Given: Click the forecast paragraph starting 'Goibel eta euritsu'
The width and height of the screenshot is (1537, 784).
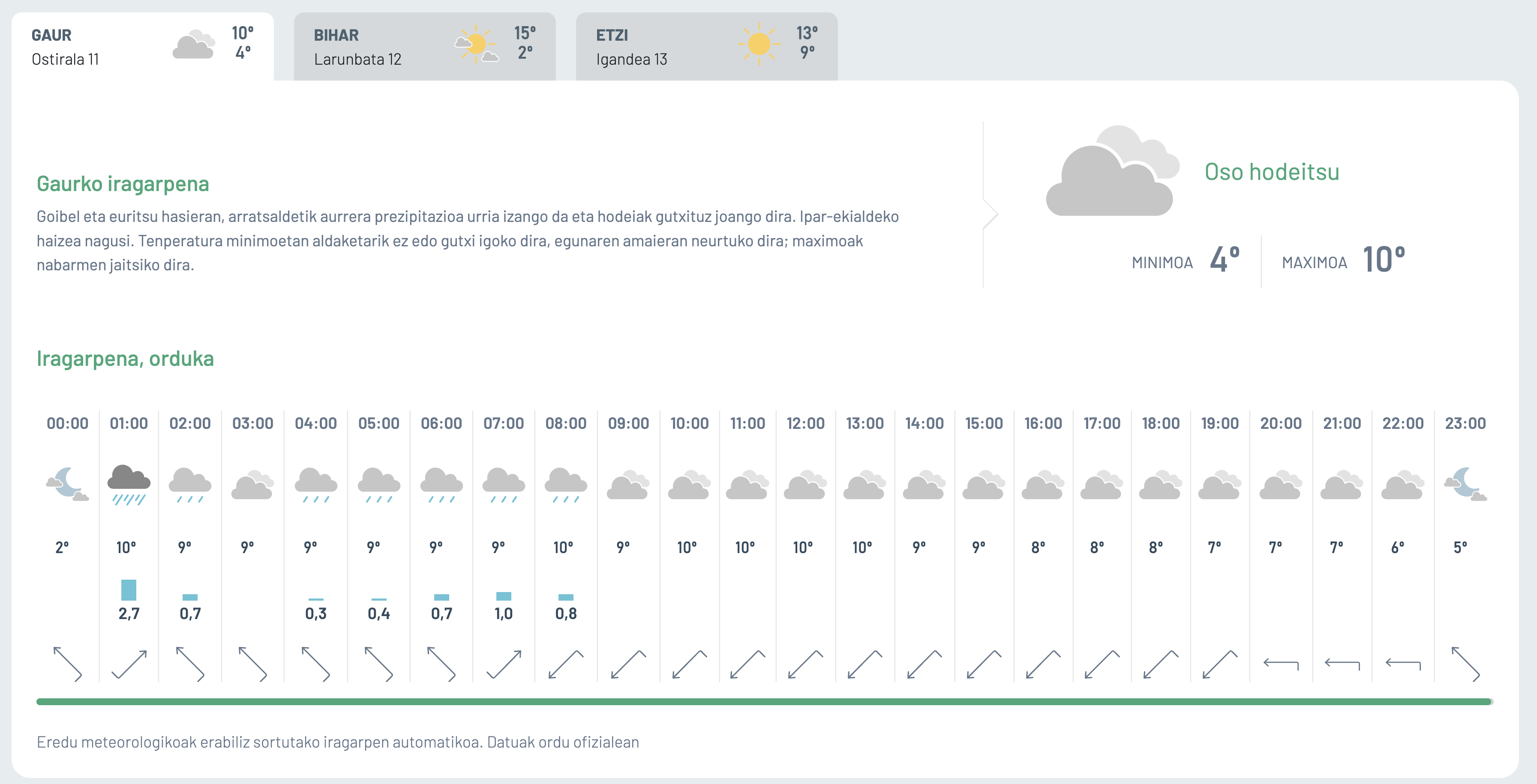Looking at the screenshot, I should pyautogui.click(x=468, y=241).
